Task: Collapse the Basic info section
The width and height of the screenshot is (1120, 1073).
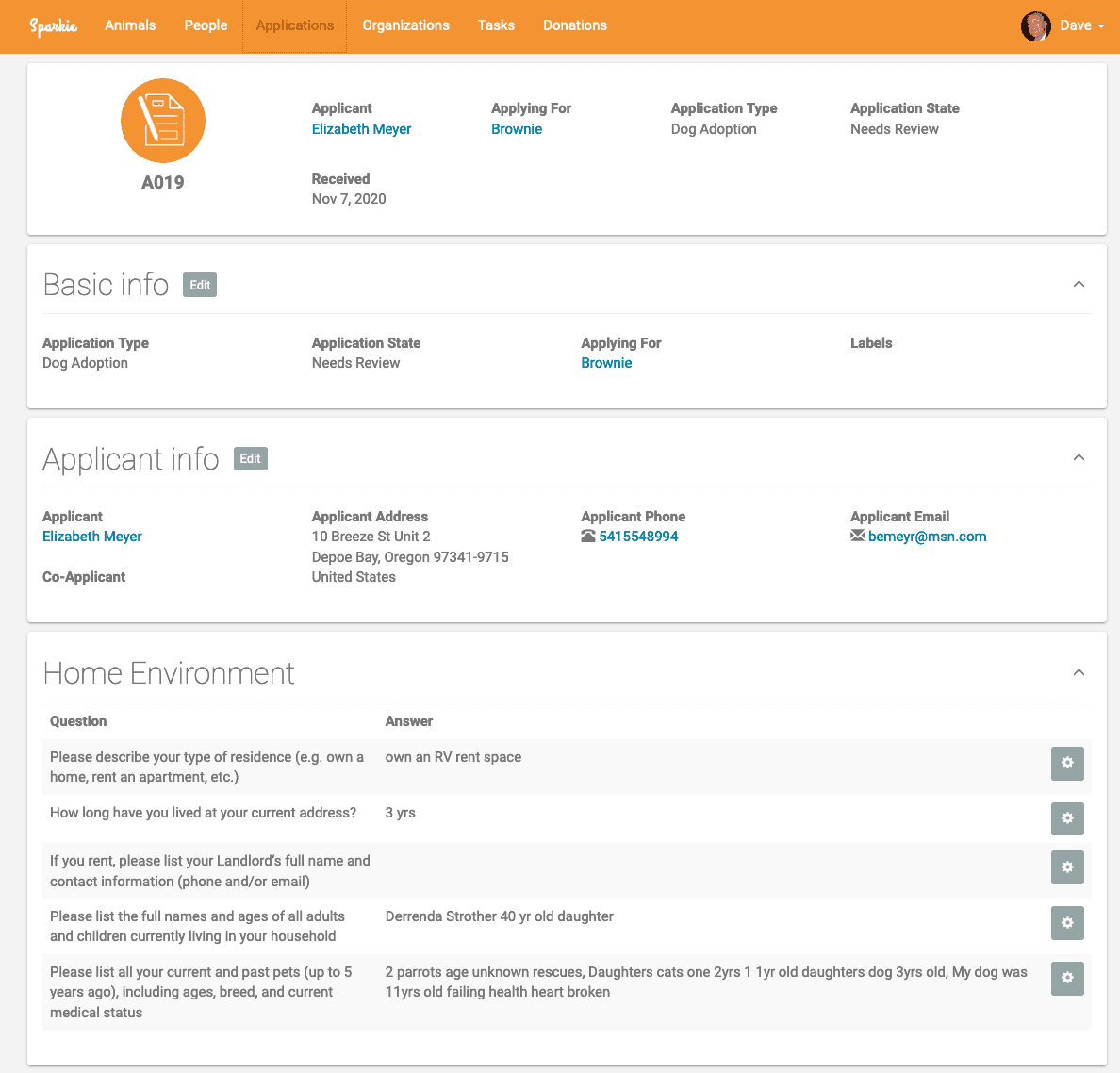Action: 1079,283
